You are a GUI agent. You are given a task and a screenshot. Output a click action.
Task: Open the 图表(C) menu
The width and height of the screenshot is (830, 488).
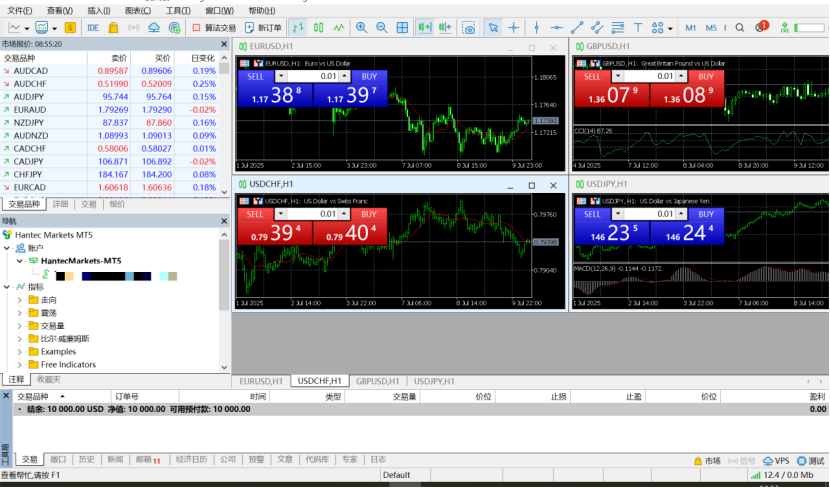138,11
